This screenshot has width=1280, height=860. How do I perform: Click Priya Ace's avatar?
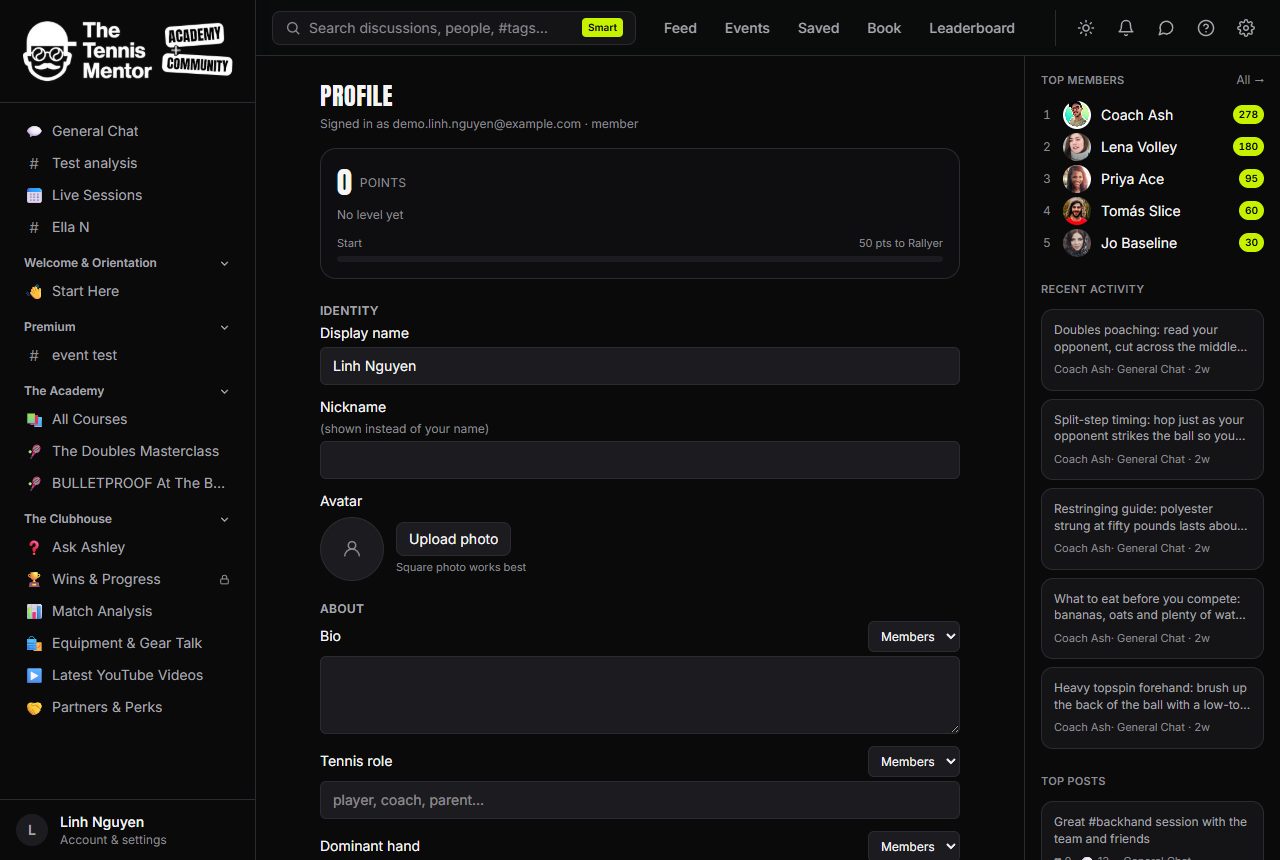tap(1077, 179)
